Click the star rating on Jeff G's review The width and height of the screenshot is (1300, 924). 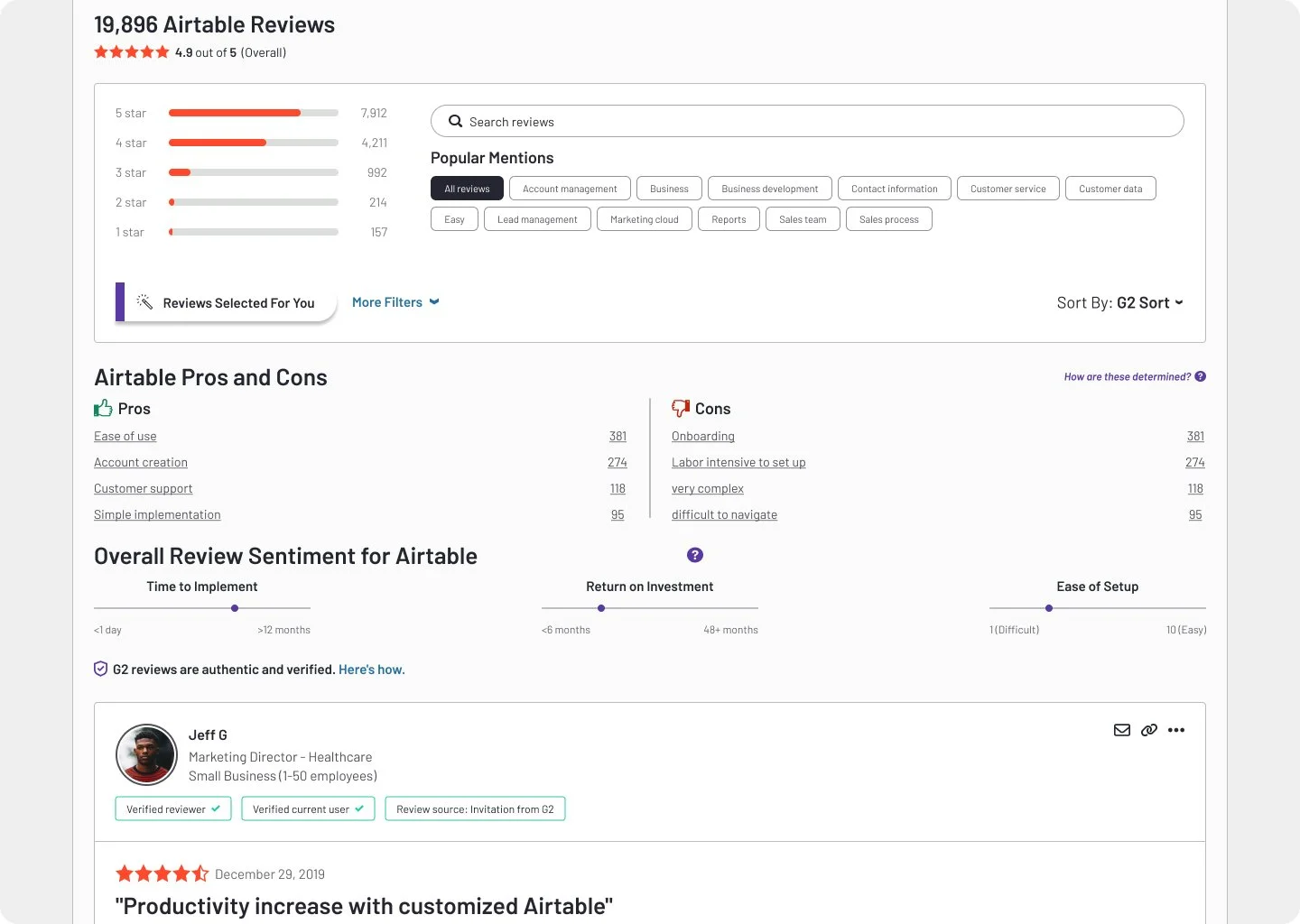(162, 873)
